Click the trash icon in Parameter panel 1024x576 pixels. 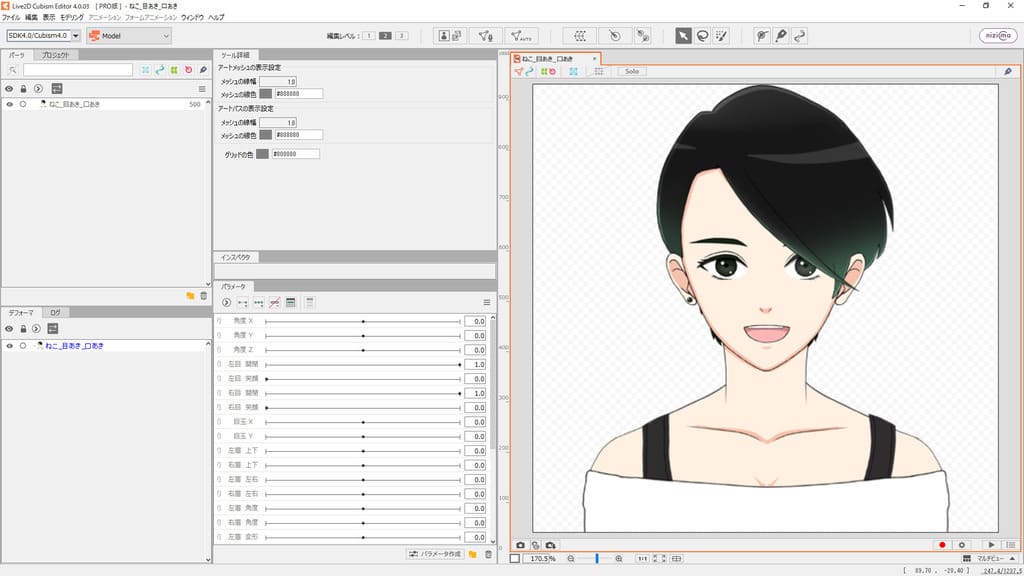(x=488, y=554)
